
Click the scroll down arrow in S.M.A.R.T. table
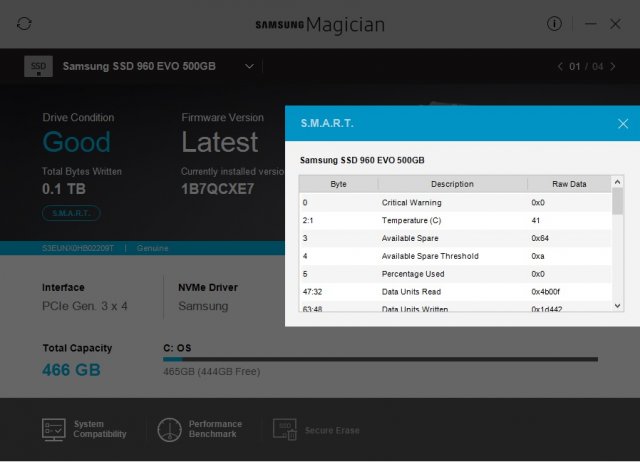click(x=618, y=306)
